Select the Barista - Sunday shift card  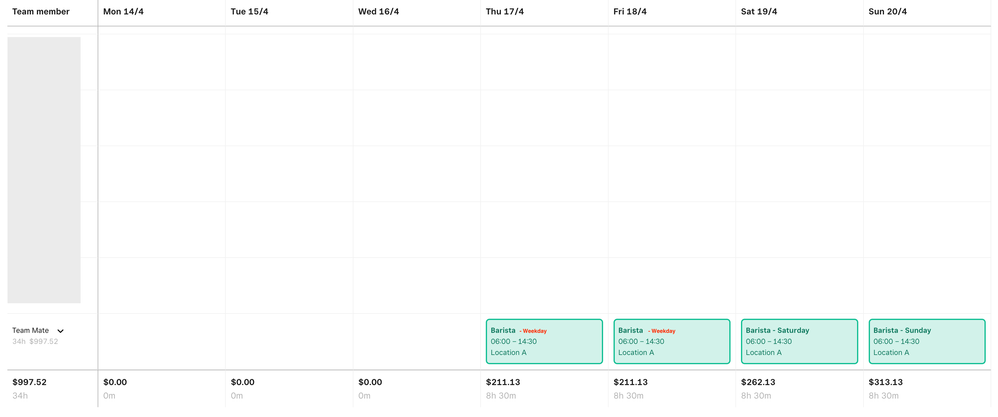[927, 342]
